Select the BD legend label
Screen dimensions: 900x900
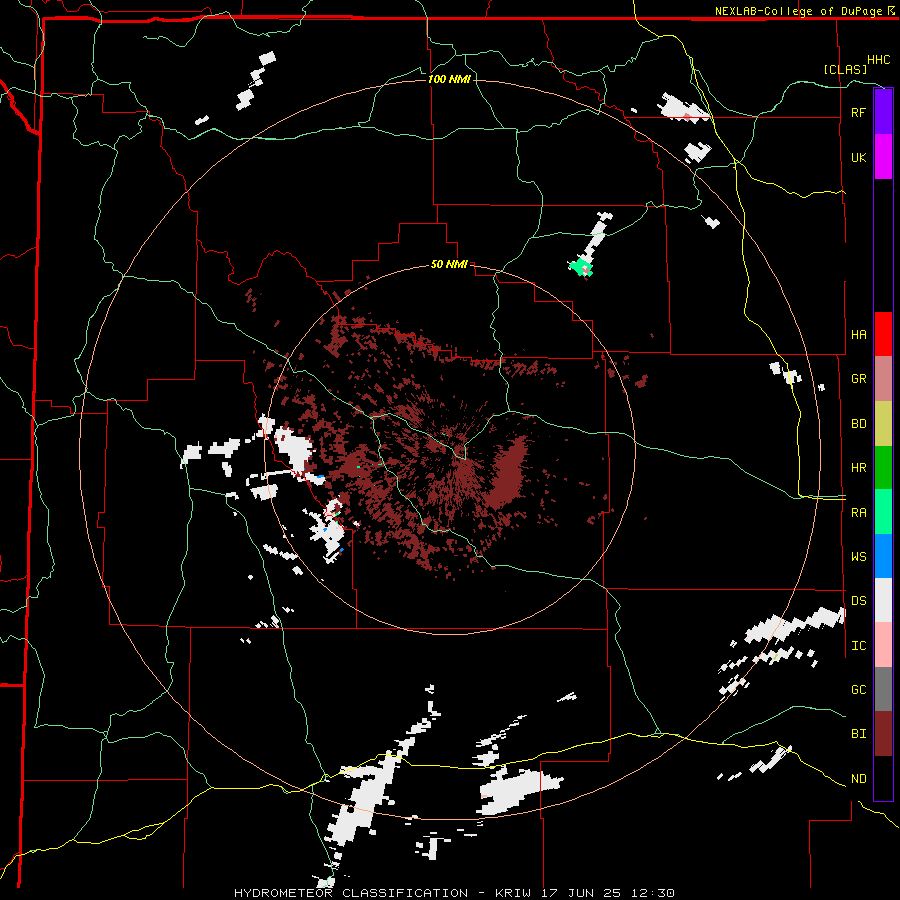click(x=858, y=424)
